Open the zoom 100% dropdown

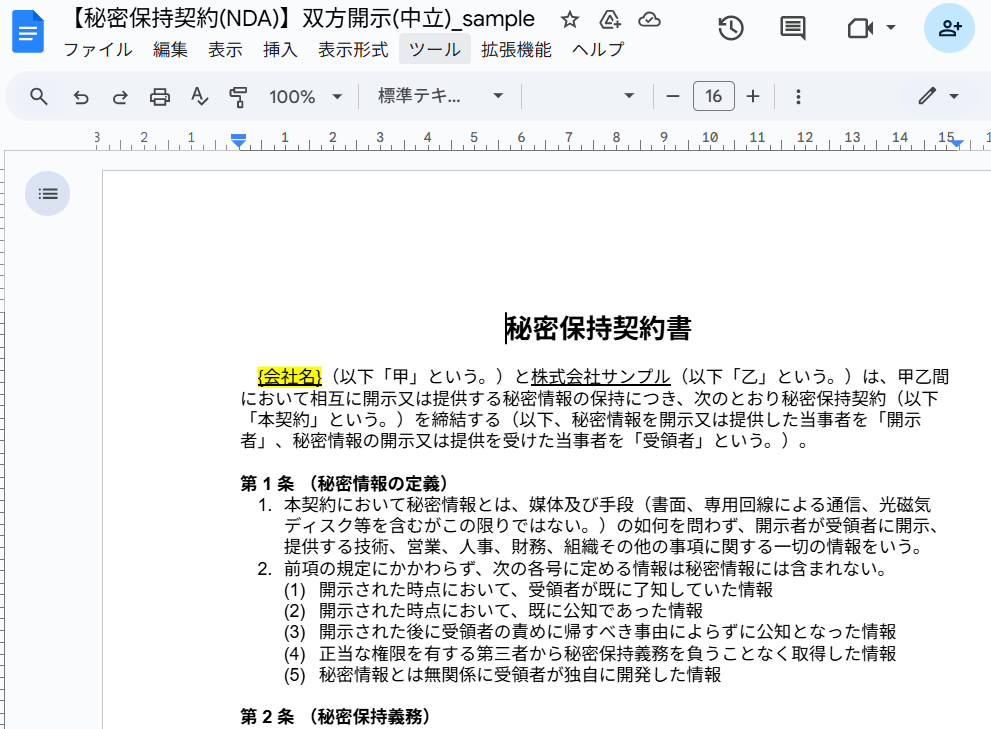[x=305, y=97]
